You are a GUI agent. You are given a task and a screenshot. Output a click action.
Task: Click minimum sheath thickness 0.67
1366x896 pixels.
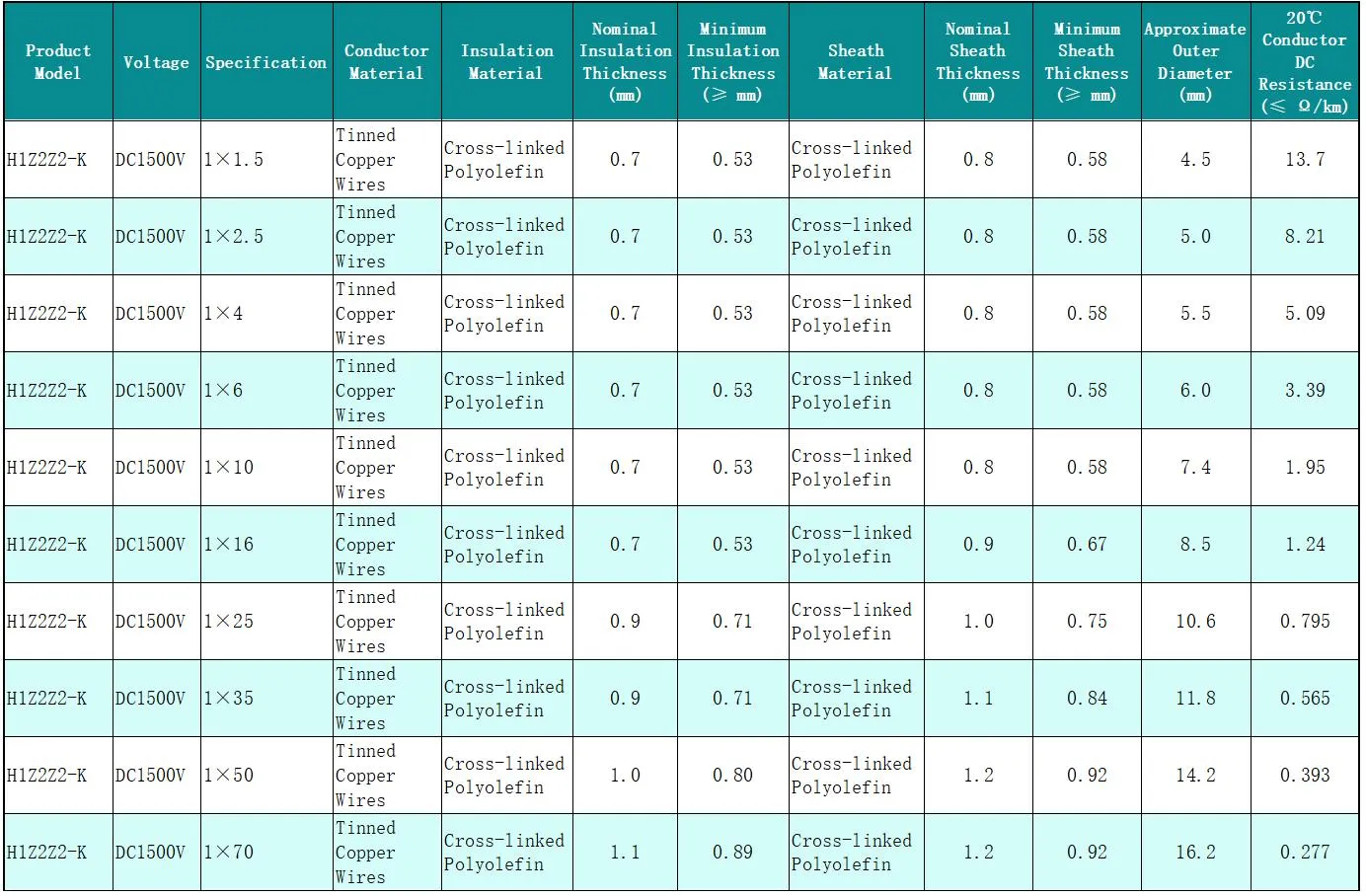click(1087, 544)
